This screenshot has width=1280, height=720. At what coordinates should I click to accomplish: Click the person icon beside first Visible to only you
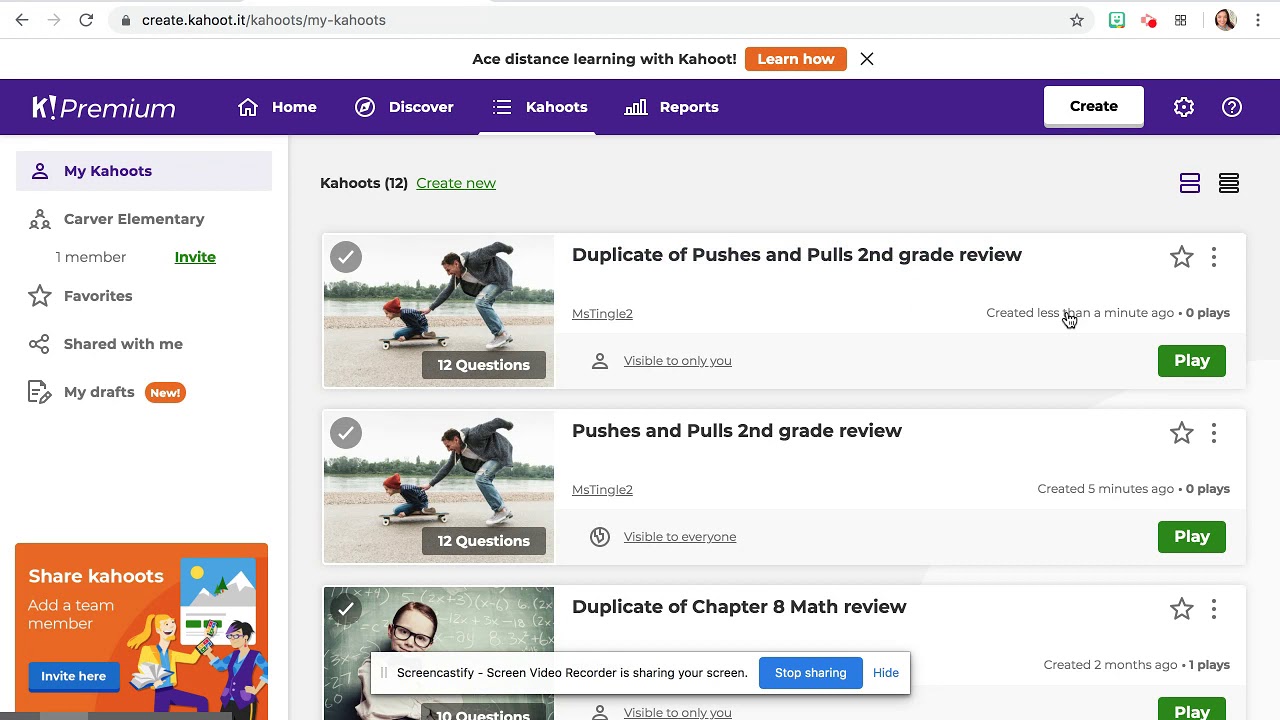(x=600, y=361)
